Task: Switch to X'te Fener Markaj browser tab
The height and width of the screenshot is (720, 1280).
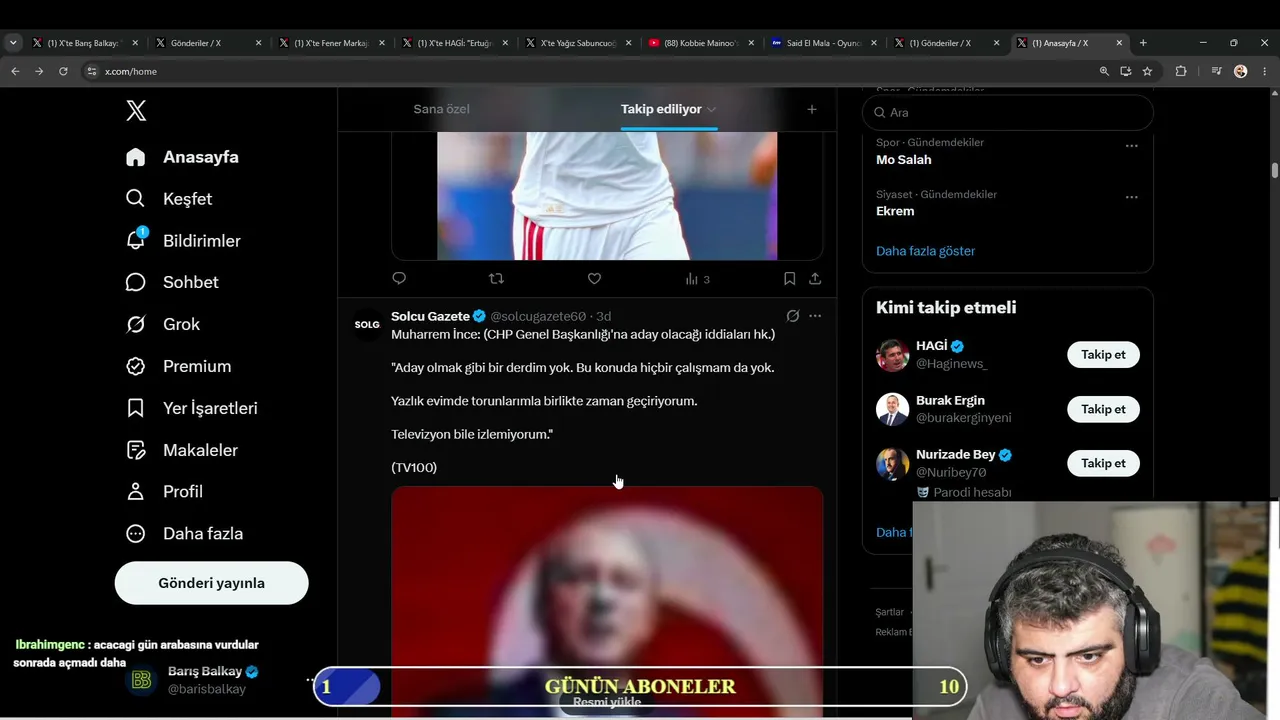Action: (x=332, y=43)
